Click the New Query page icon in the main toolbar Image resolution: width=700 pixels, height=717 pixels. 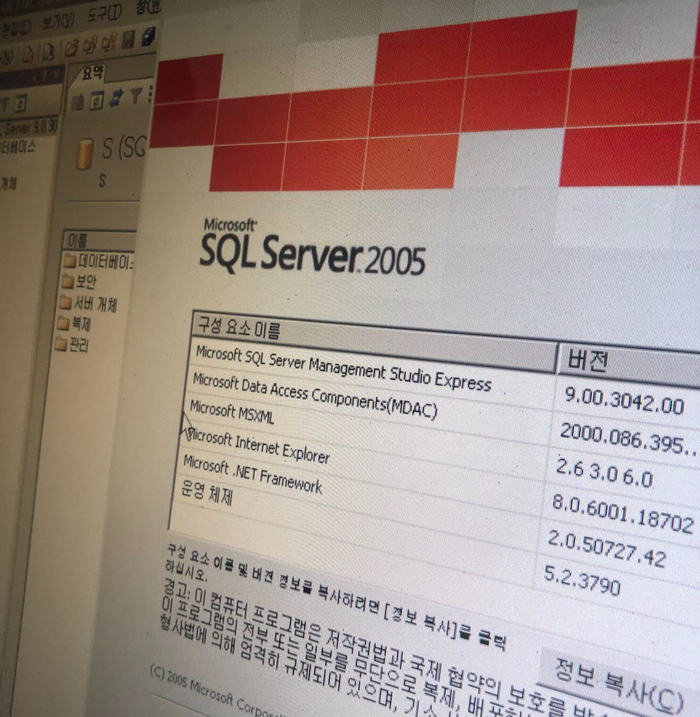point(28,55)
